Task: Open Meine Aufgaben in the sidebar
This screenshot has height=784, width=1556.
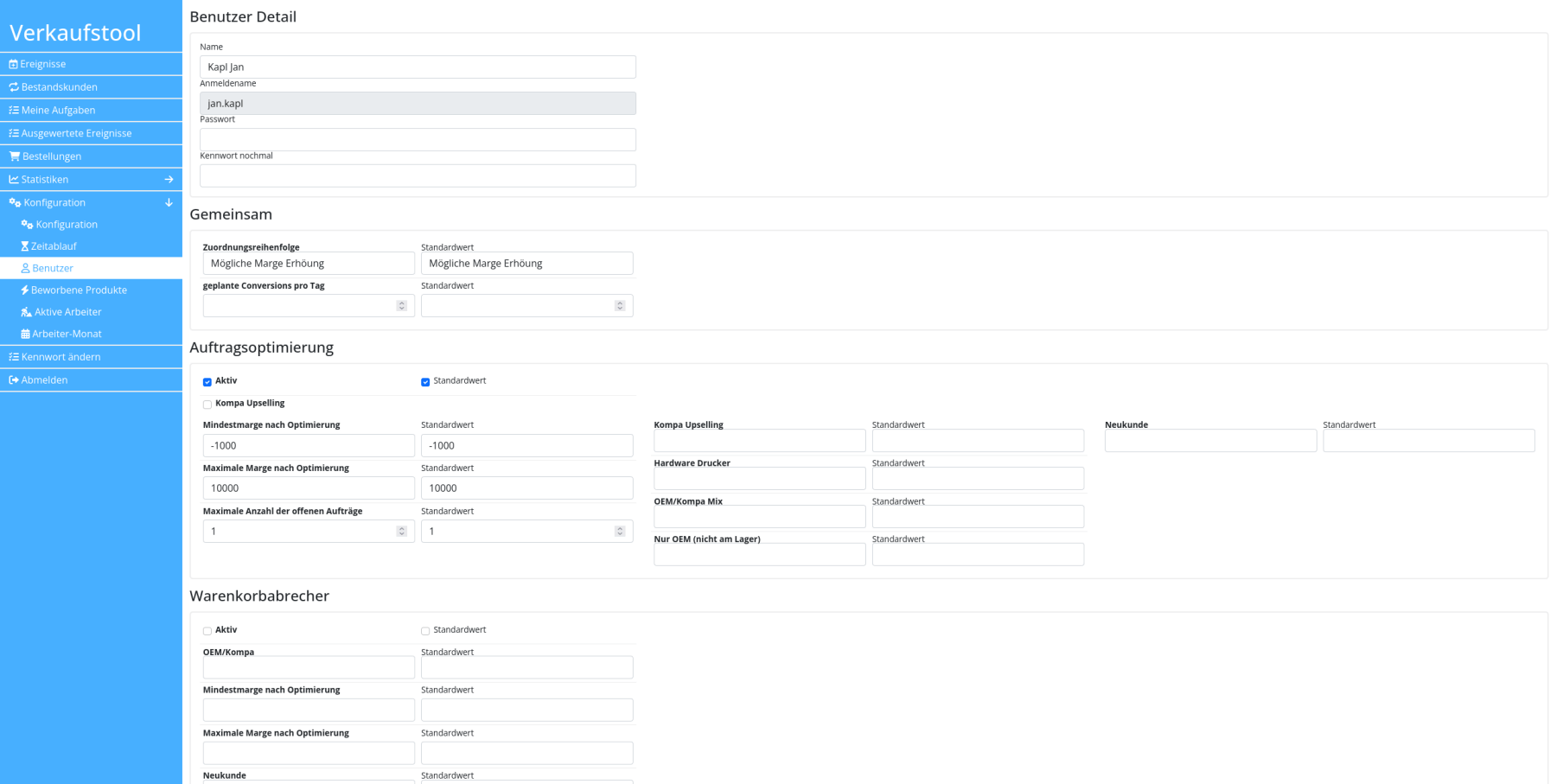Action: (58, 111)
